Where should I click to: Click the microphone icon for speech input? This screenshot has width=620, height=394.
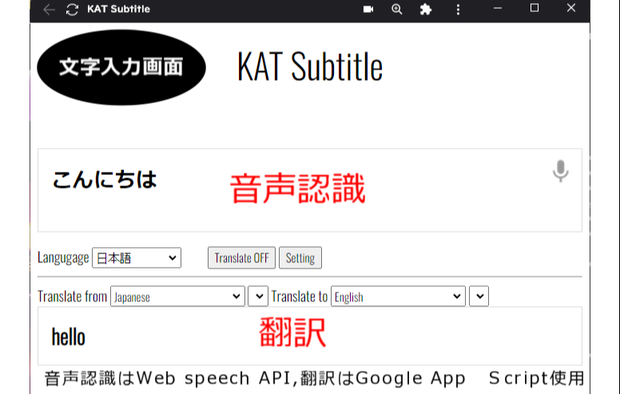[x=560, y=171]
